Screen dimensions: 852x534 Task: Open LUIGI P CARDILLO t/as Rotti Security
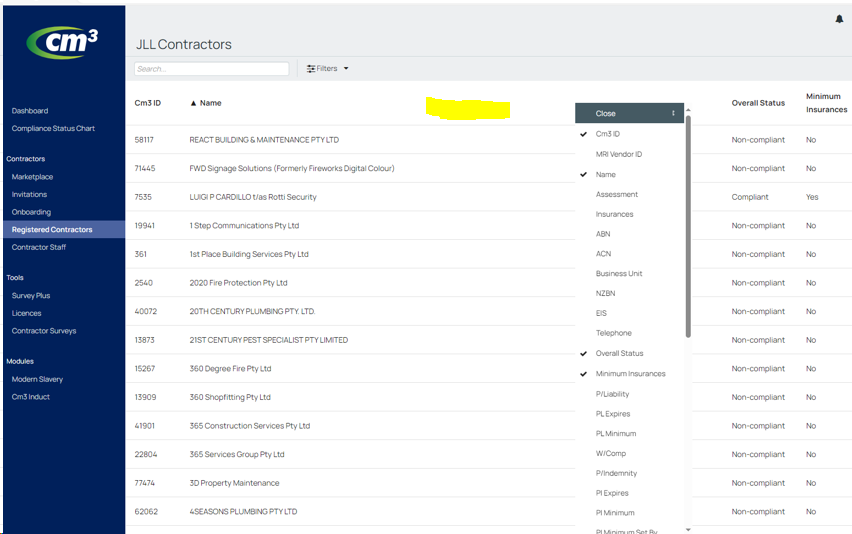tap(253, 197)
